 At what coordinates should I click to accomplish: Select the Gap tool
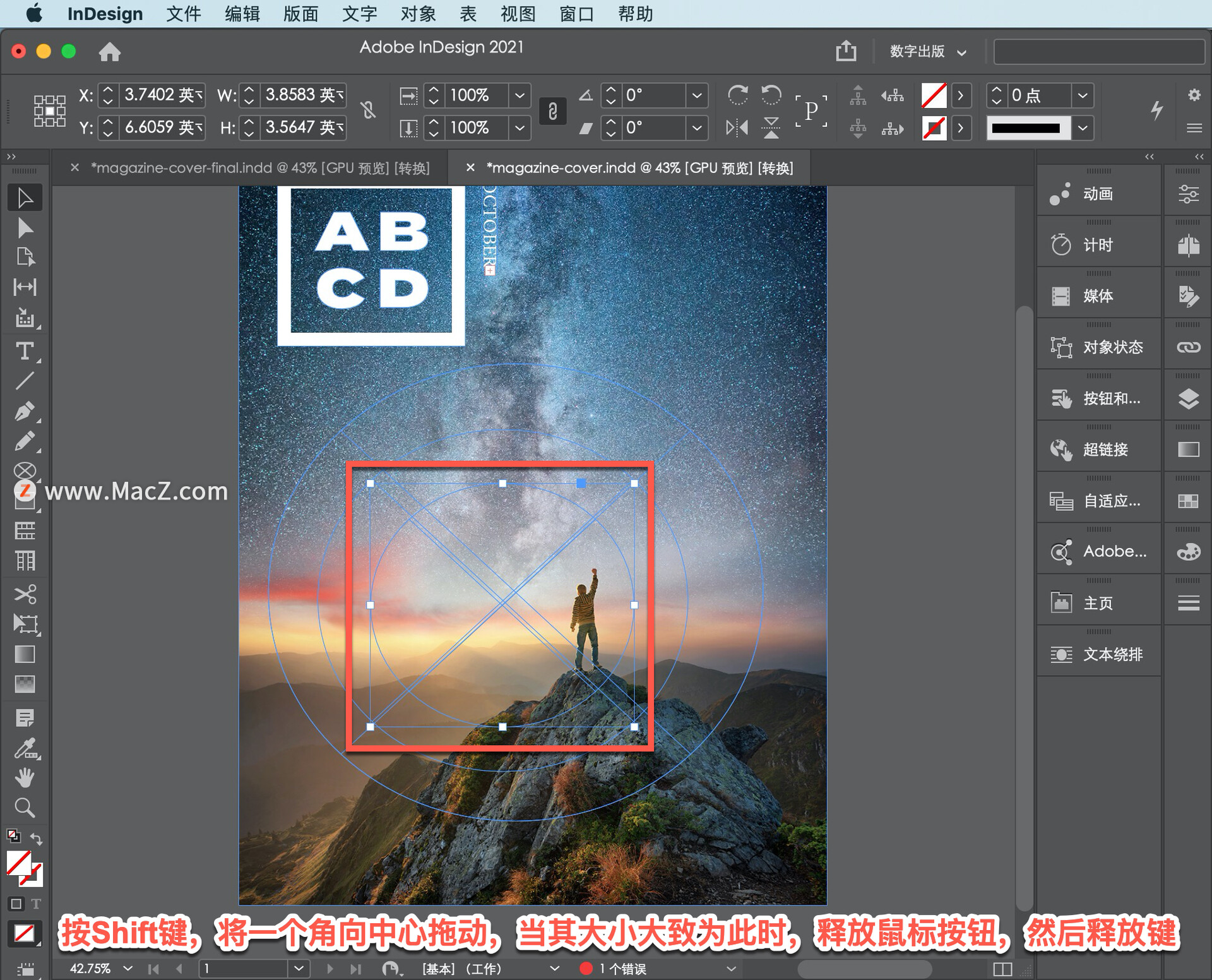coord(25,287)
